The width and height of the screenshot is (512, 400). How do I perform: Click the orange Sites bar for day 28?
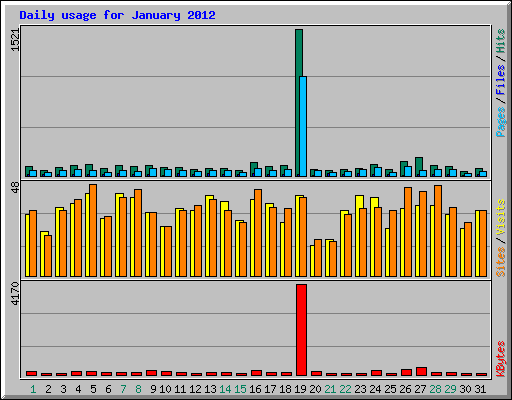pyautogui.click(x=438, y=231)
